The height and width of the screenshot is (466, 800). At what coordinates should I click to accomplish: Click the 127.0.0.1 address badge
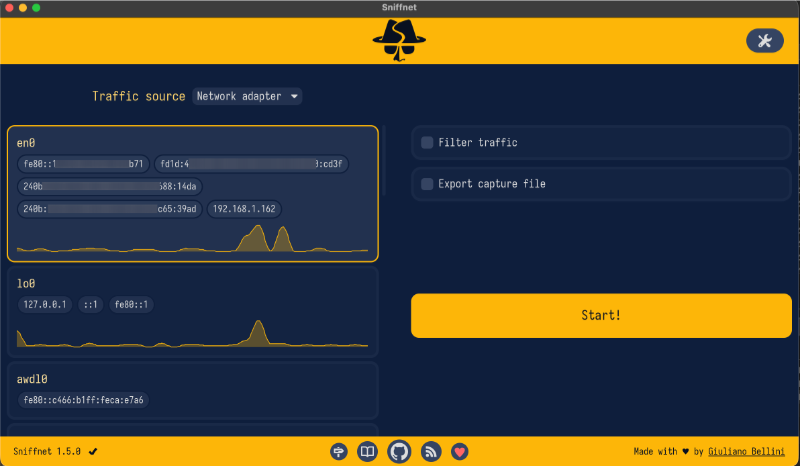coord(45,305)
